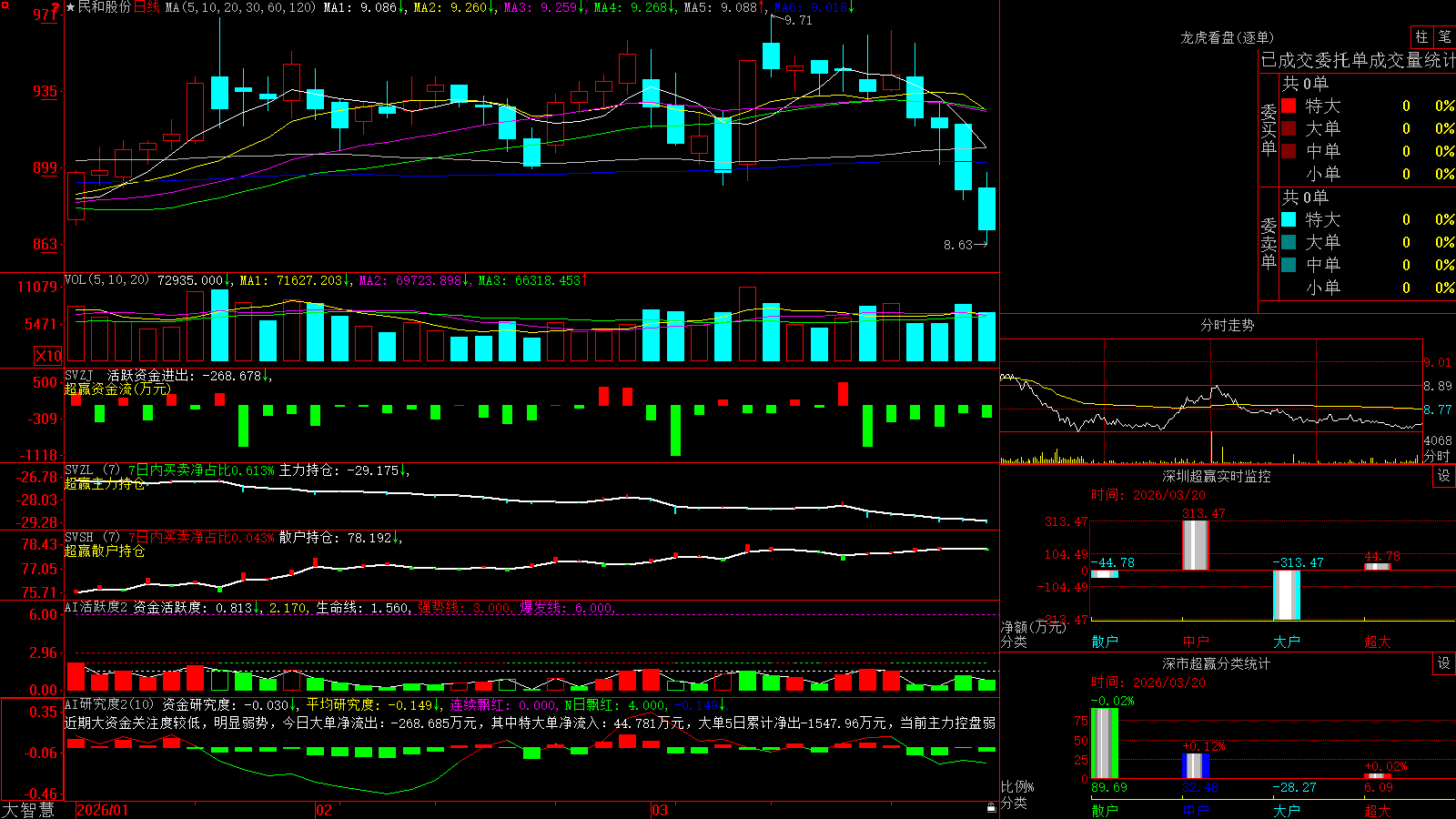Click the 爆发线: 6.000 magenta label
This screenshot has width=1456, height=819.
(567, 607)
